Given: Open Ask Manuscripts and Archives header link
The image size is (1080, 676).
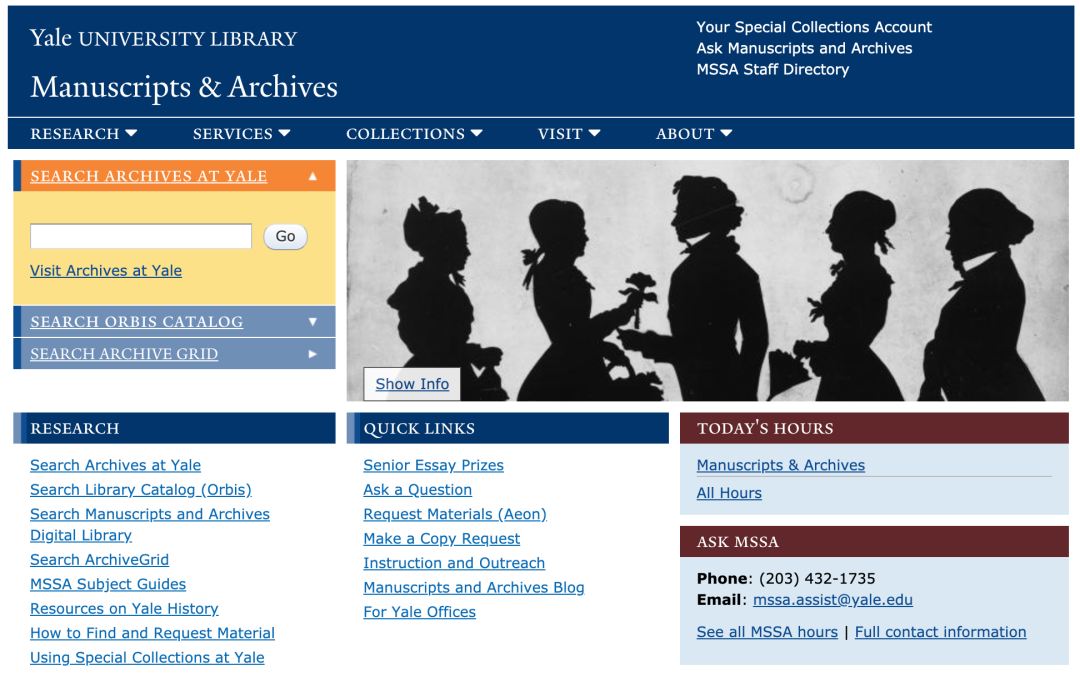Looking at the screenshot, I should click(x=804, y=48).
